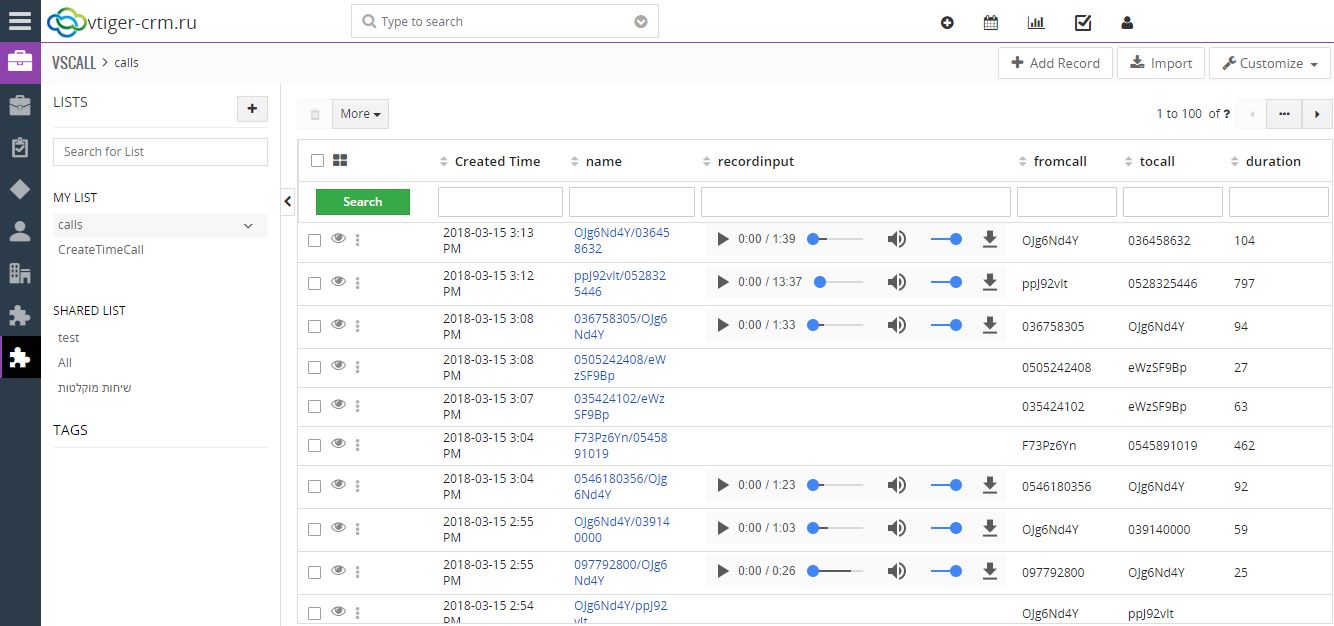Expand the More dropdown
The image size is (1334, 626).
360,114
